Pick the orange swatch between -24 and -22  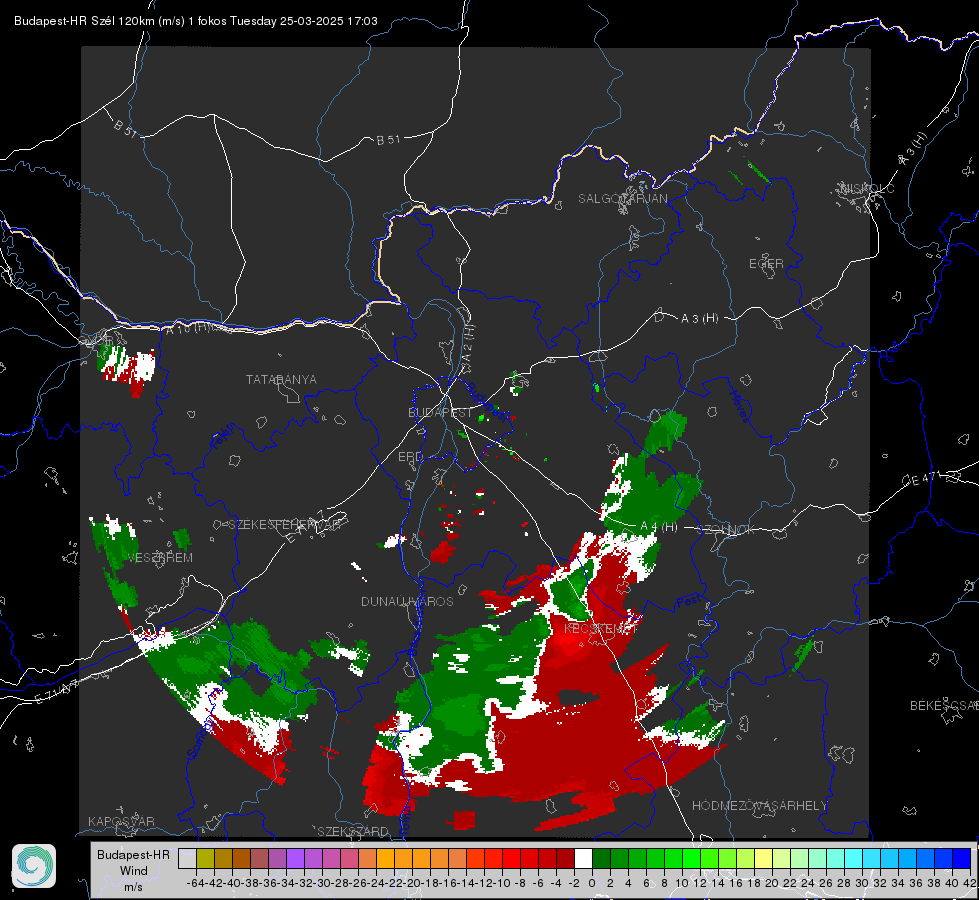385,858
